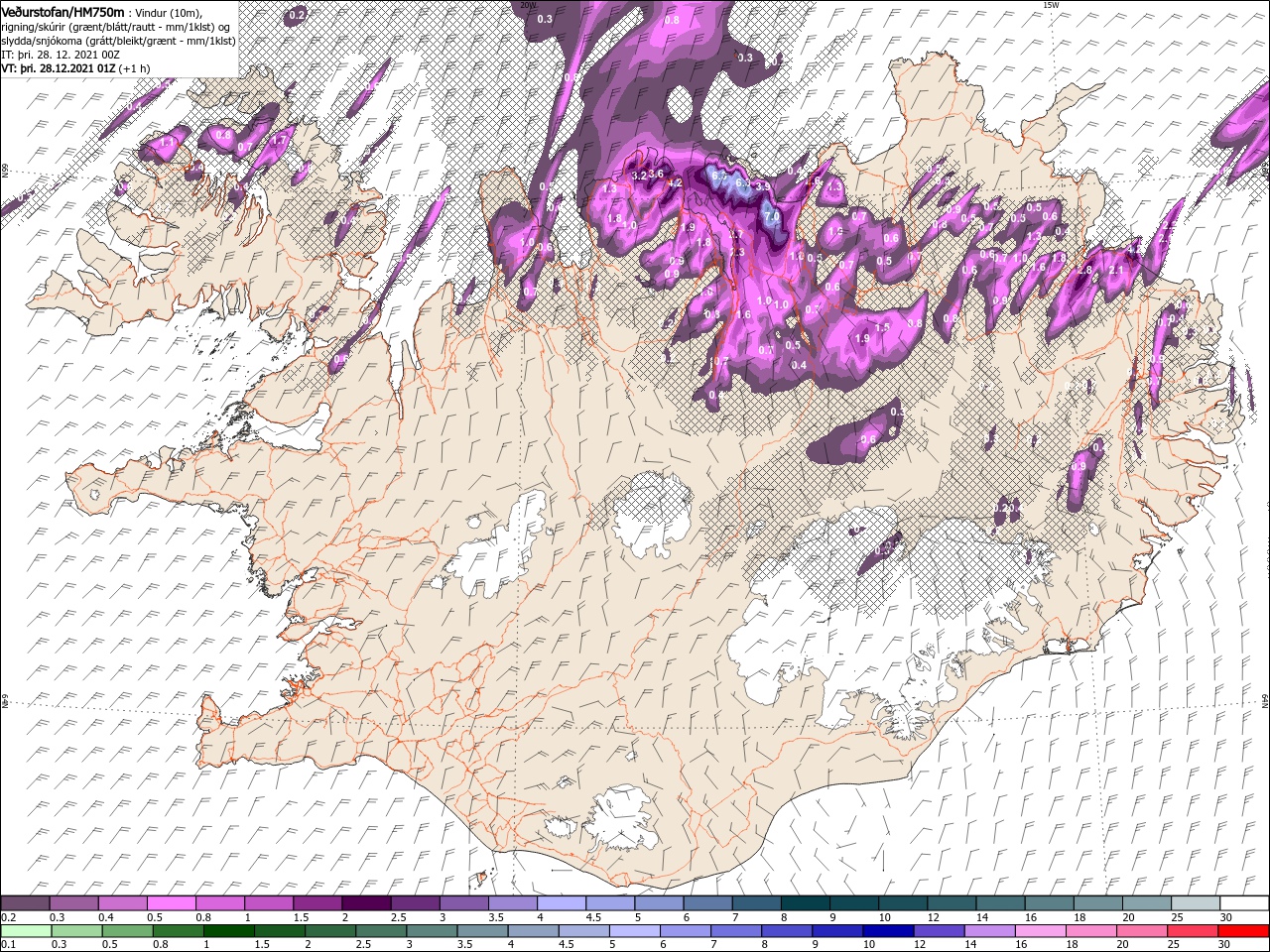
Task: Click the VT valid-time line 28.12.2021 01Z
Action: [75, 68]
